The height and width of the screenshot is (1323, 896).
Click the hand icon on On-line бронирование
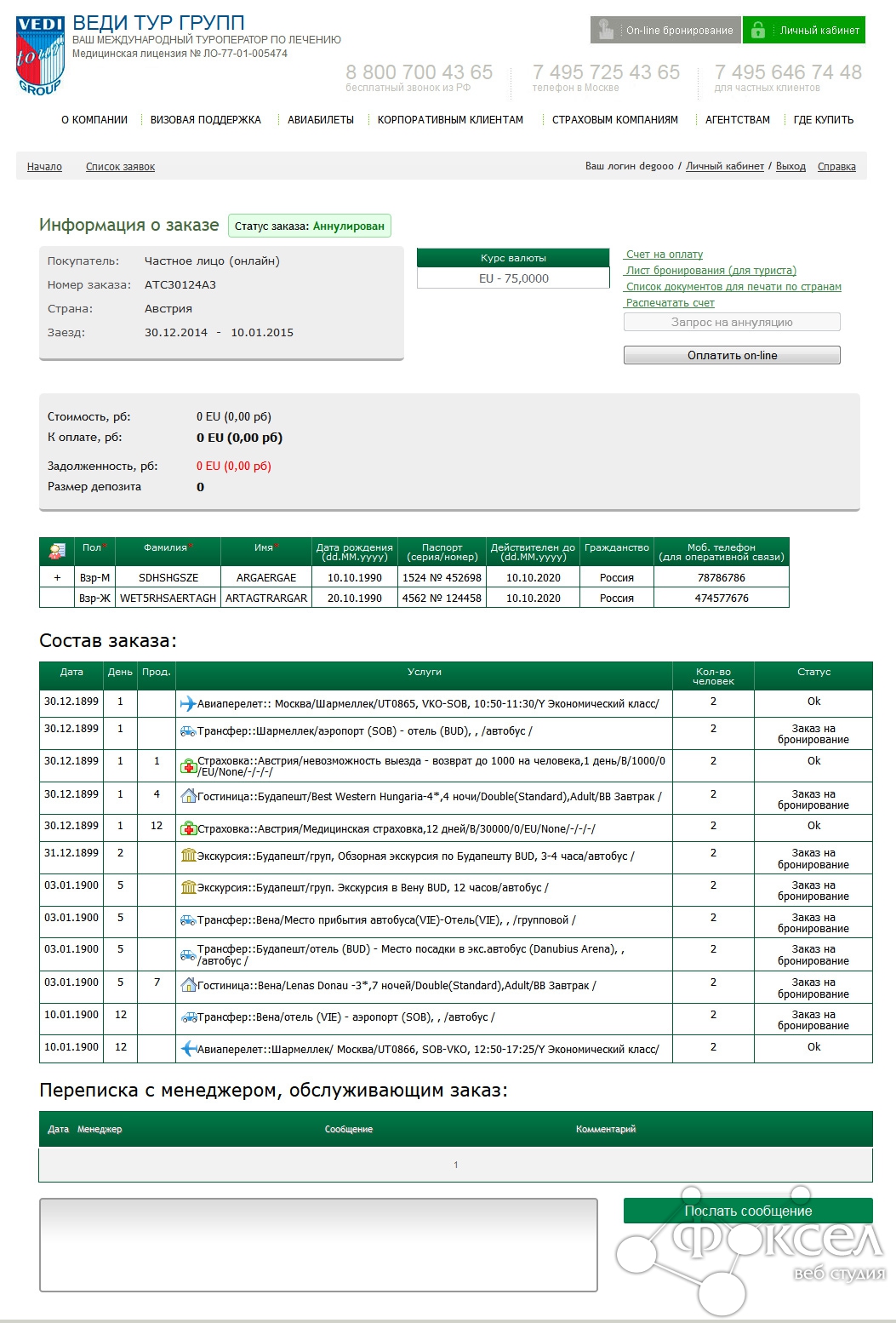[x=606, y=30]
